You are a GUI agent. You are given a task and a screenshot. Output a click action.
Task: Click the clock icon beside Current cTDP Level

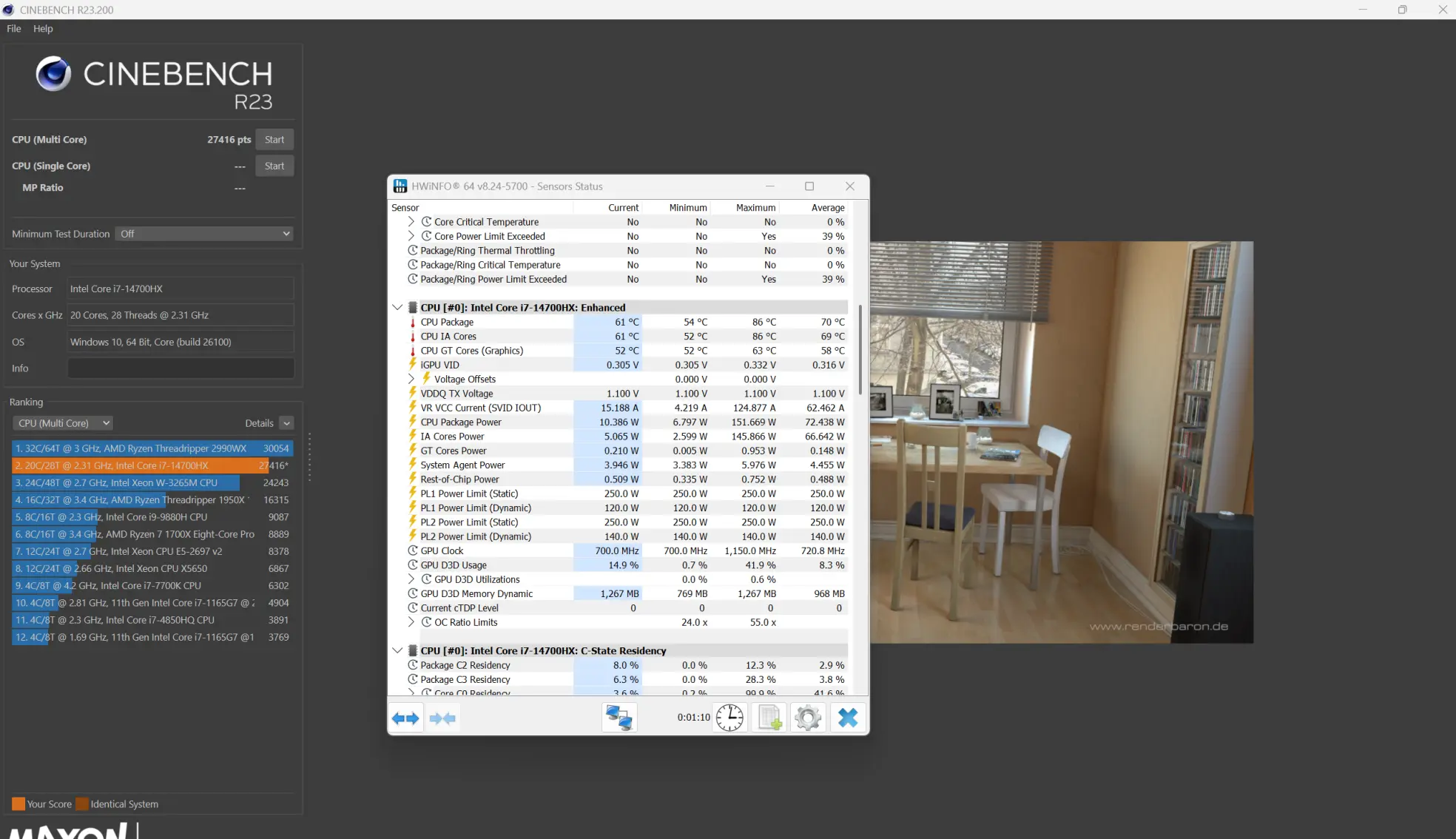tap(413, 608)
